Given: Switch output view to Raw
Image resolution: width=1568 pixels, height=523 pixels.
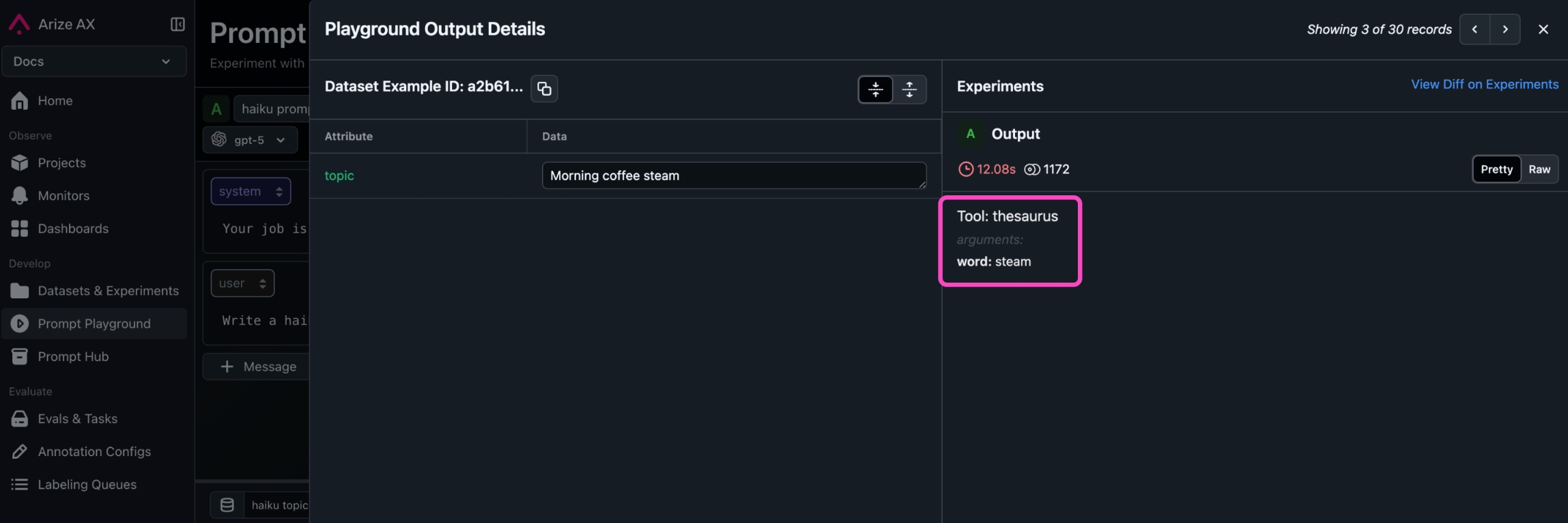Looking at the screenshot, I should pyautogui.click(x=1539, y=169).
